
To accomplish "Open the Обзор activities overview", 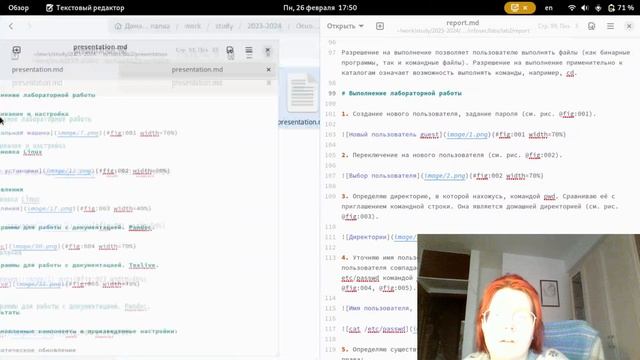I will click(18, 8).
